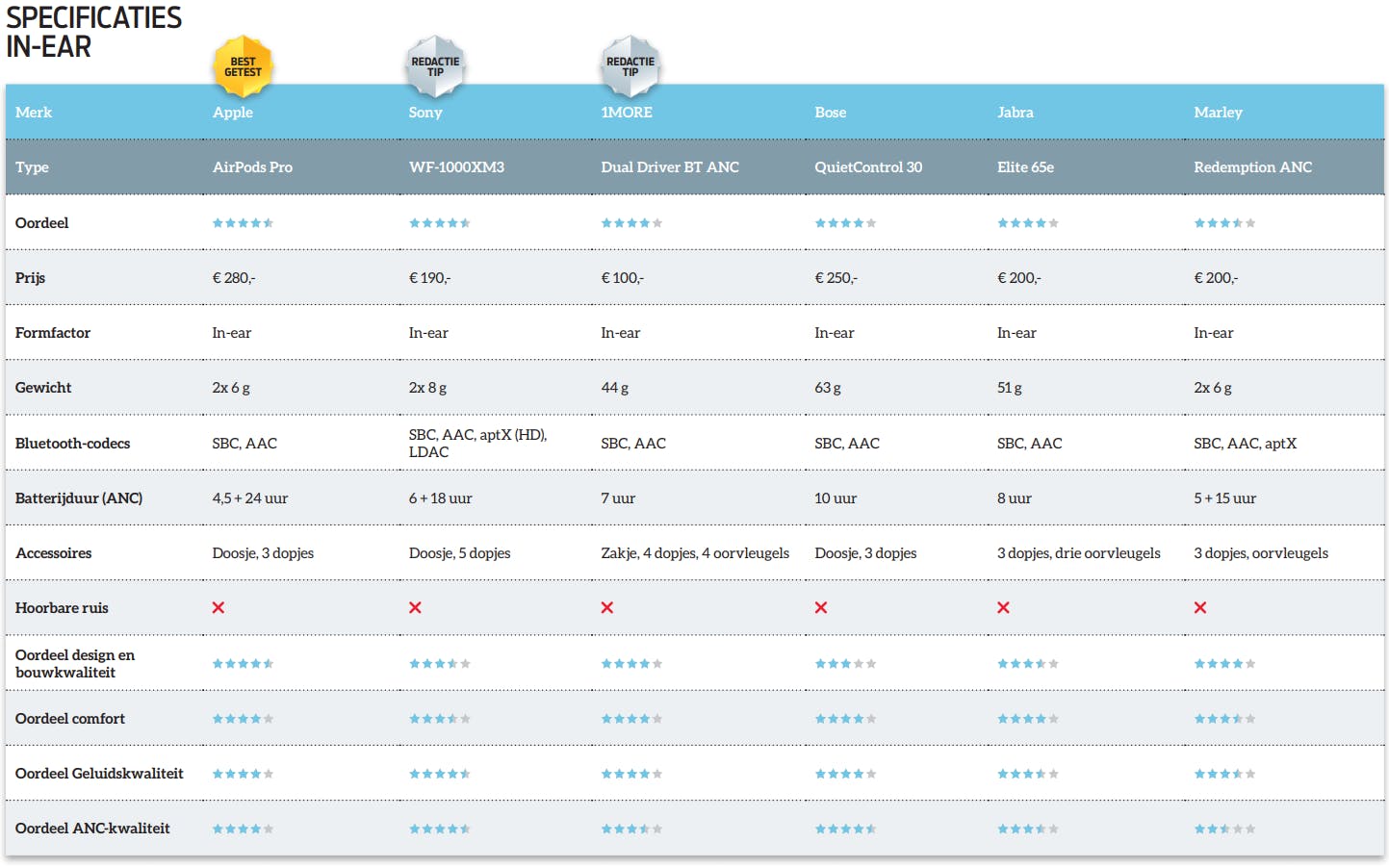This screenshot has height=868, width=1389.
Task: Click the 44 g weight value
Action: click(x=614, y=388)
